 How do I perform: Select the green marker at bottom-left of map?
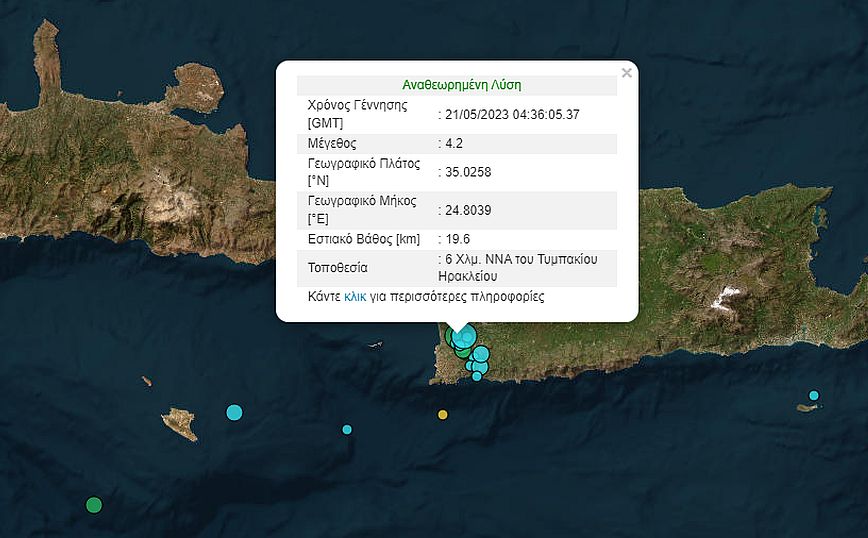point(93,504)
